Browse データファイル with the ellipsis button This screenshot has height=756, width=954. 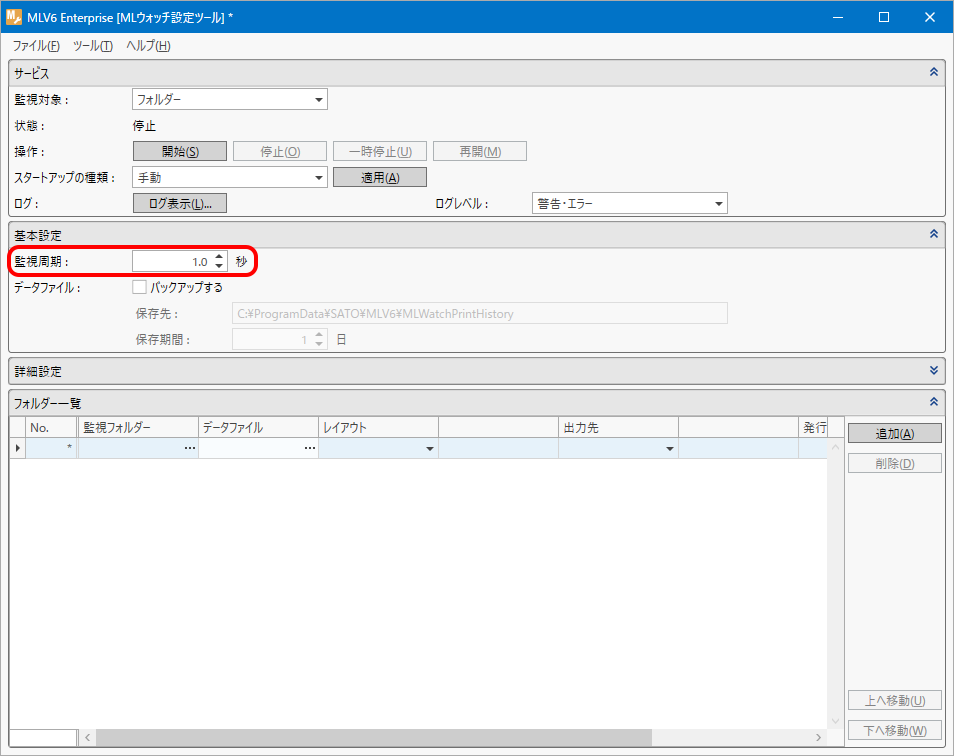(310, 448)
